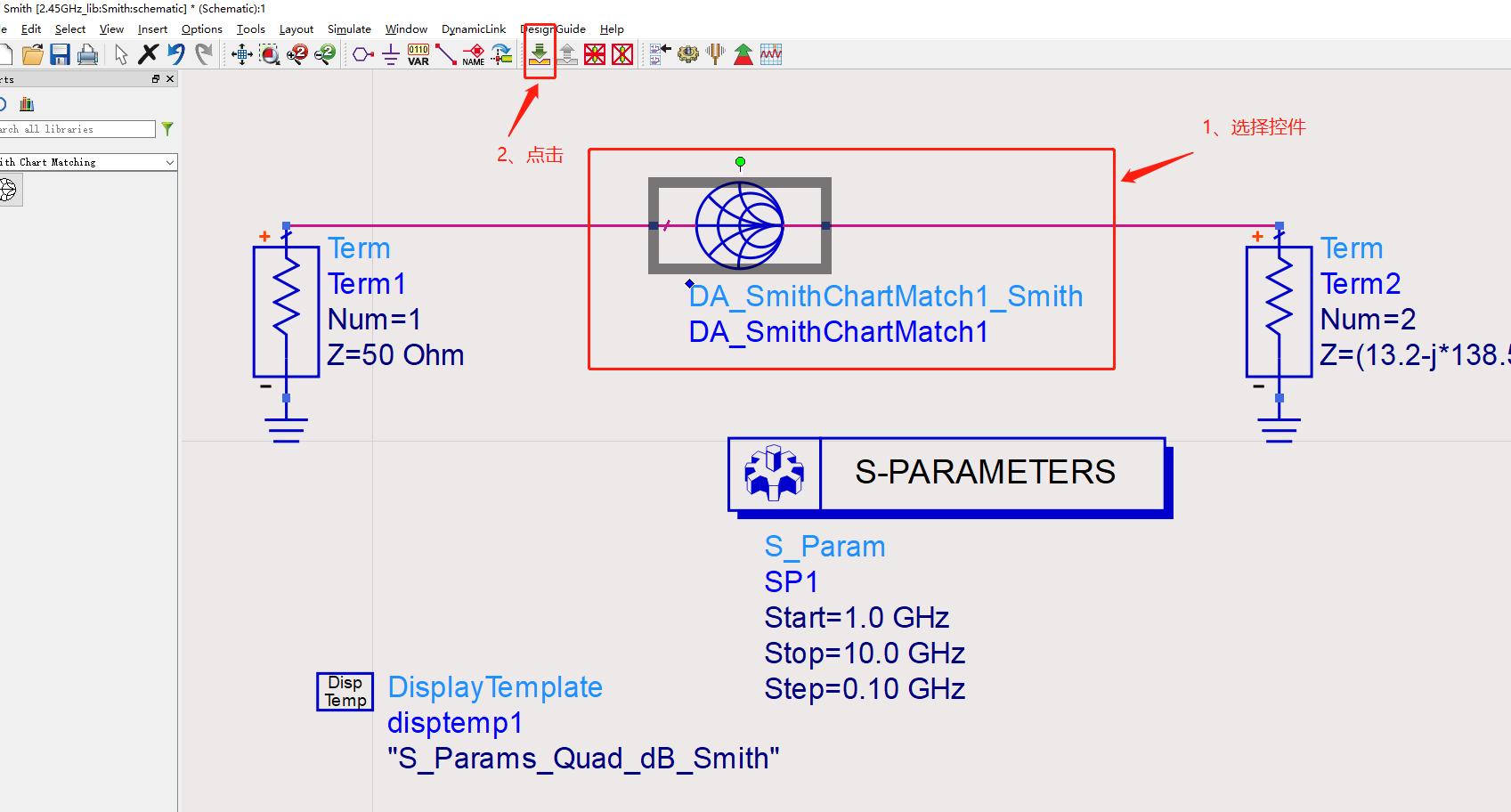The height and width of the screenshot is (812, 1511).
Task: Open the library filter funnel menu
Action: [167, 128]
